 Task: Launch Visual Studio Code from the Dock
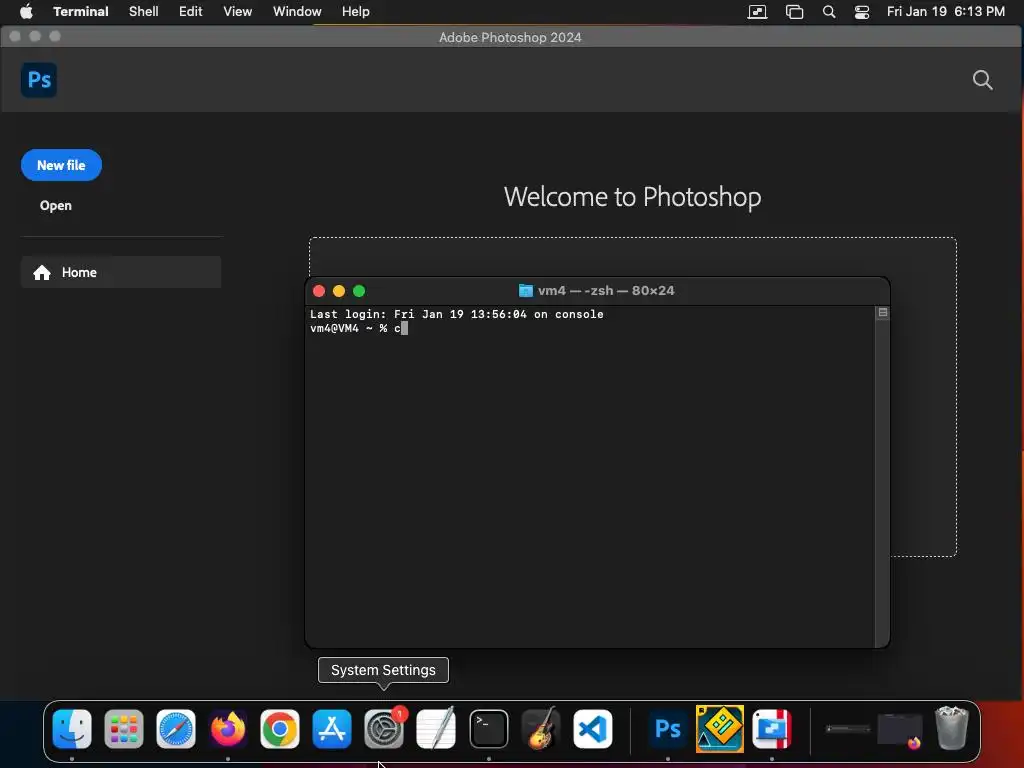pyautogui.click(x=592, y=729)
